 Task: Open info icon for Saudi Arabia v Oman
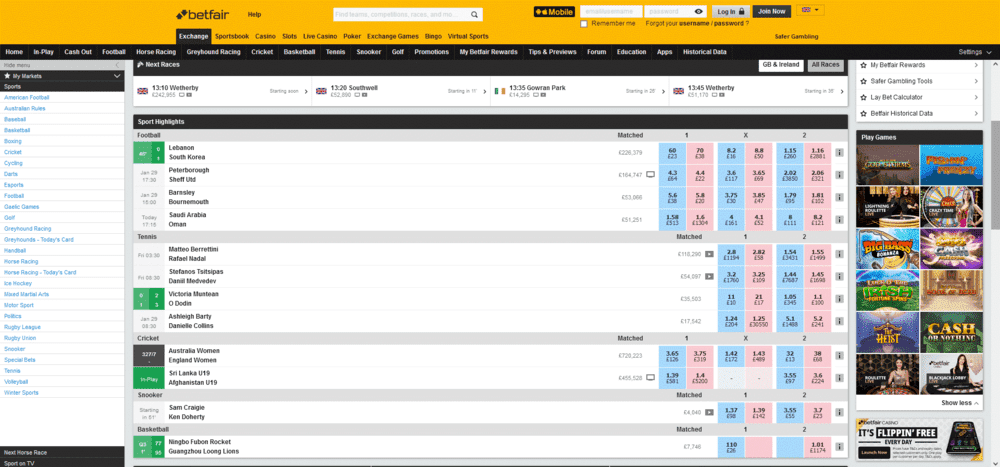[839, 219]
